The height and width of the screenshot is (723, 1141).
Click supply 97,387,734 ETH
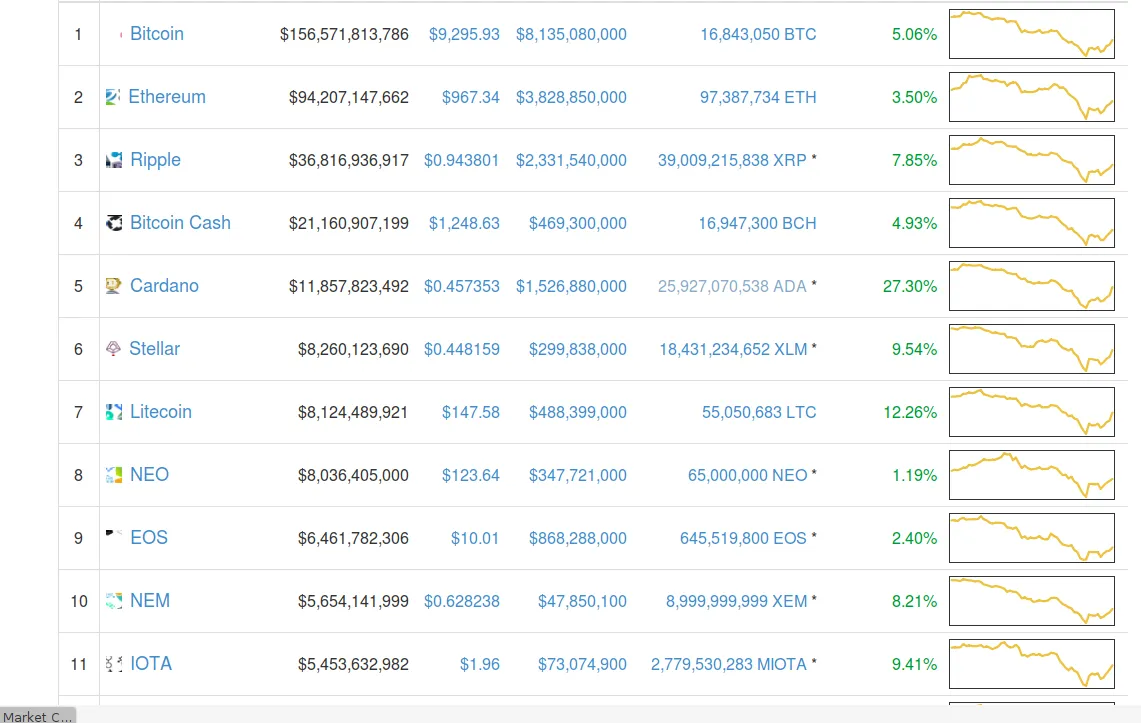[758, 97]
